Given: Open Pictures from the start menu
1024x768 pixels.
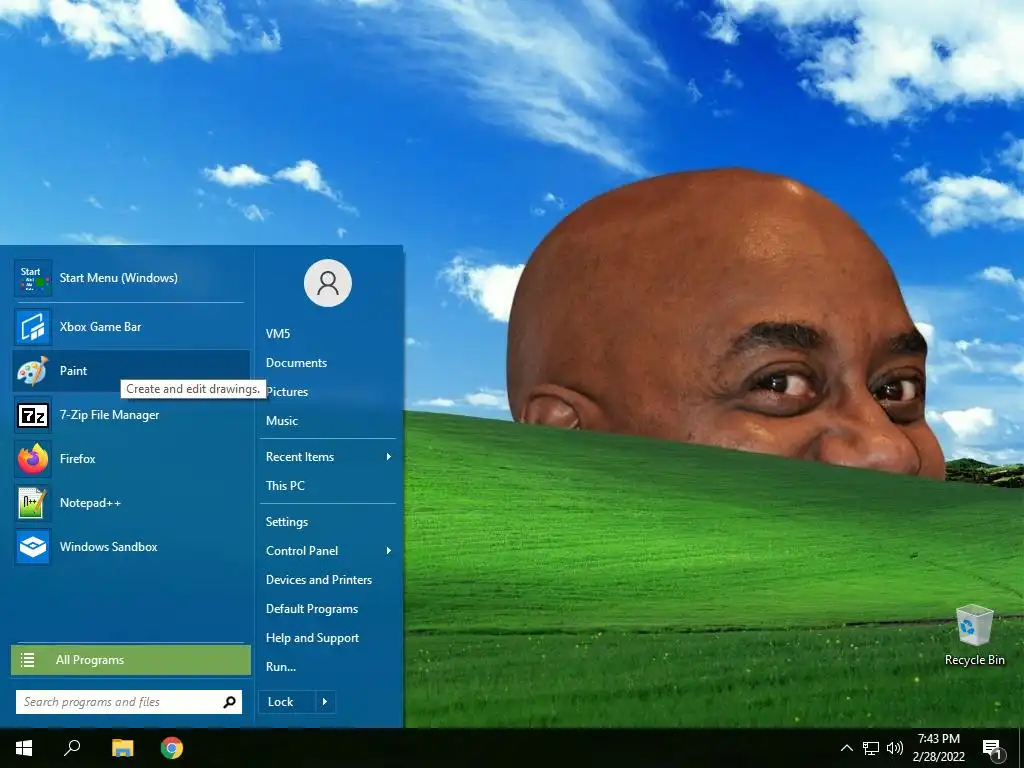Looking at the screenshot, I should (287, 392).
